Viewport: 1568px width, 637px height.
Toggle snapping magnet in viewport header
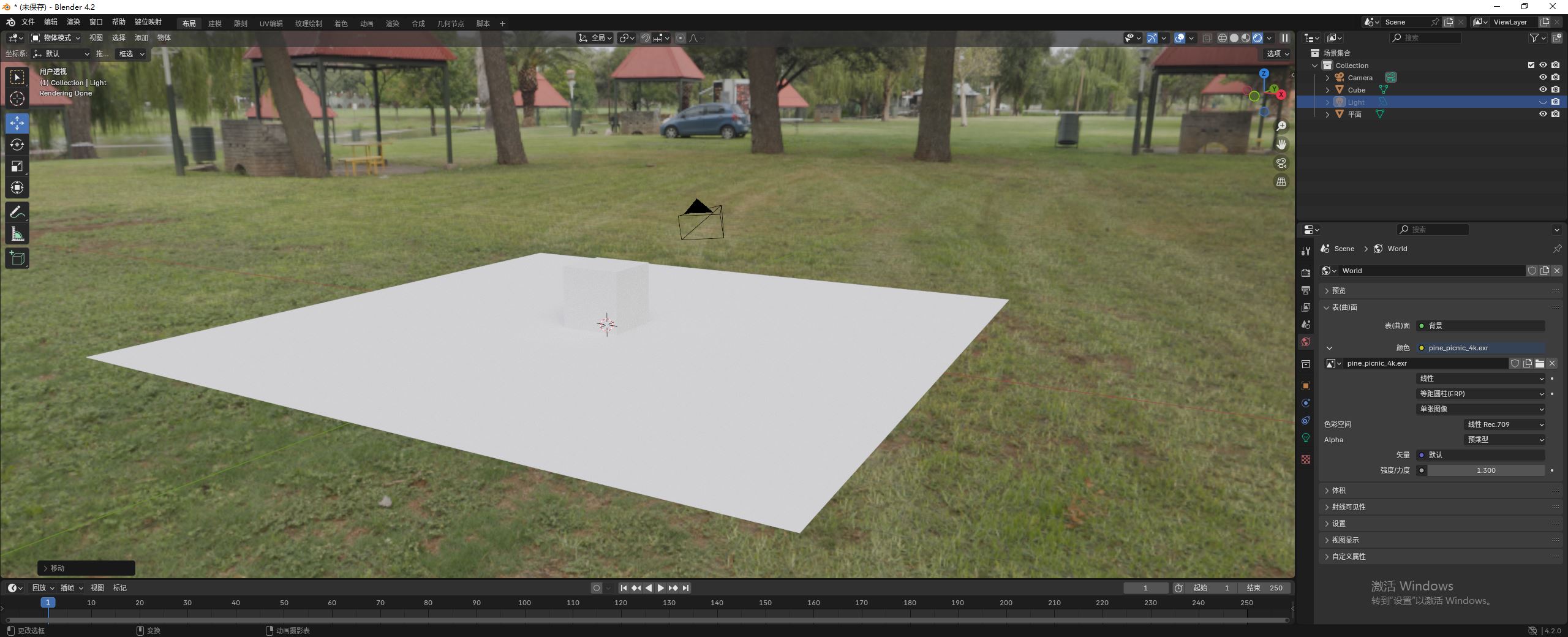(x=645, y=38)
